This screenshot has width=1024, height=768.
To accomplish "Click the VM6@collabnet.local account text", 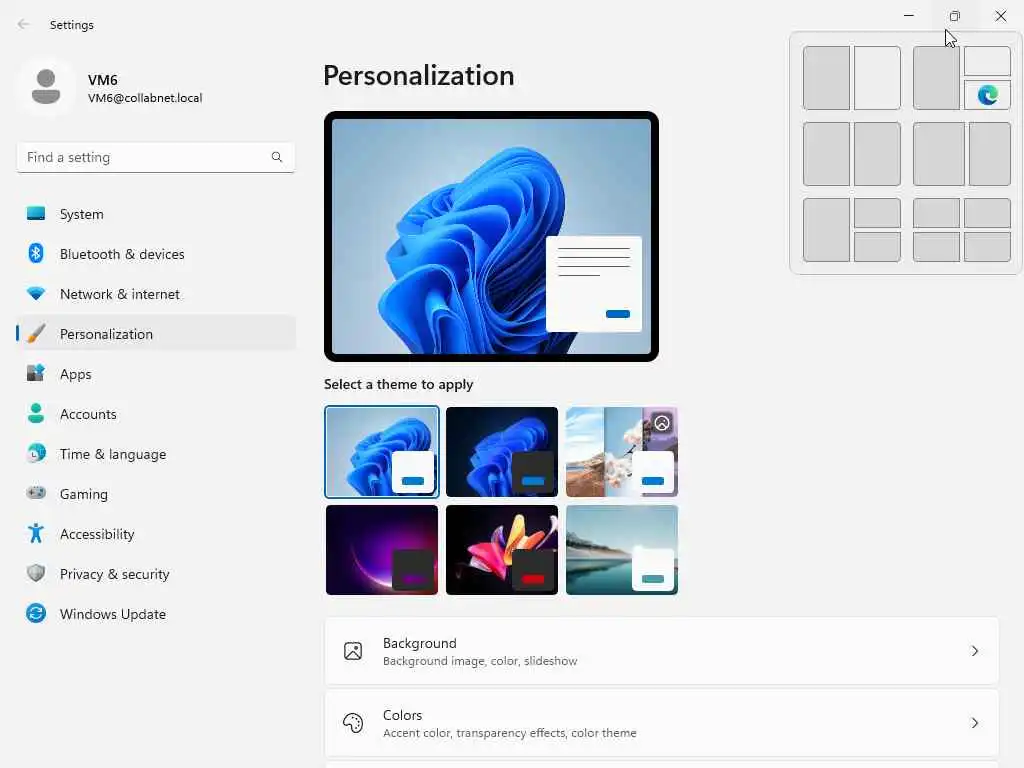I will (x=145, y=98).
